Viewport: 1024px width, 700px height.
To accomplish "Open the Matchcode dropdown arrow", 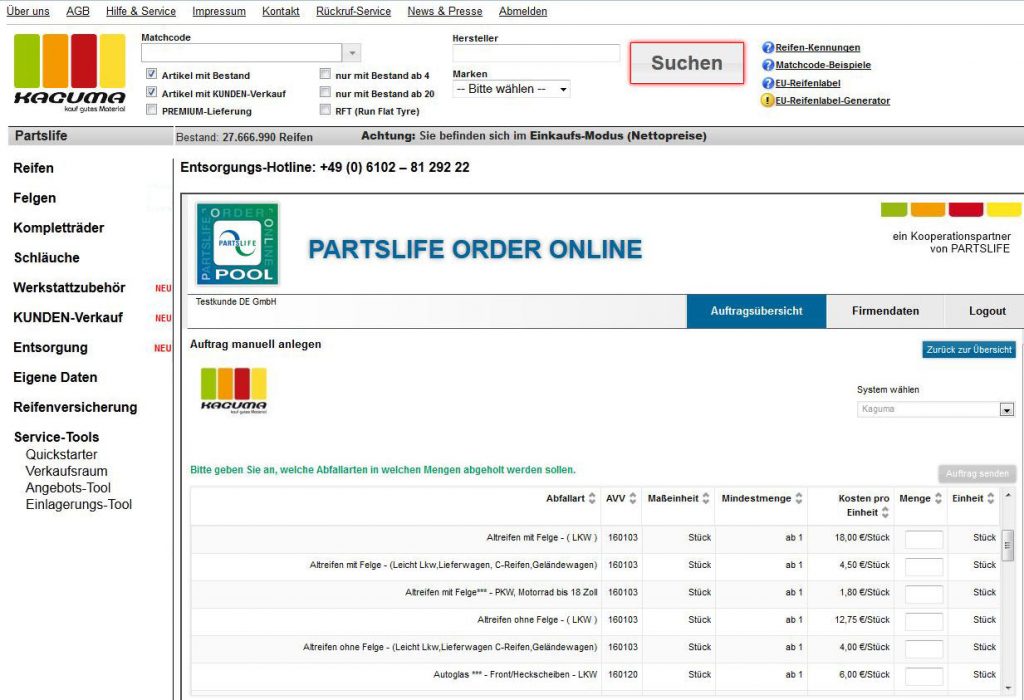I will pos(352,53).
